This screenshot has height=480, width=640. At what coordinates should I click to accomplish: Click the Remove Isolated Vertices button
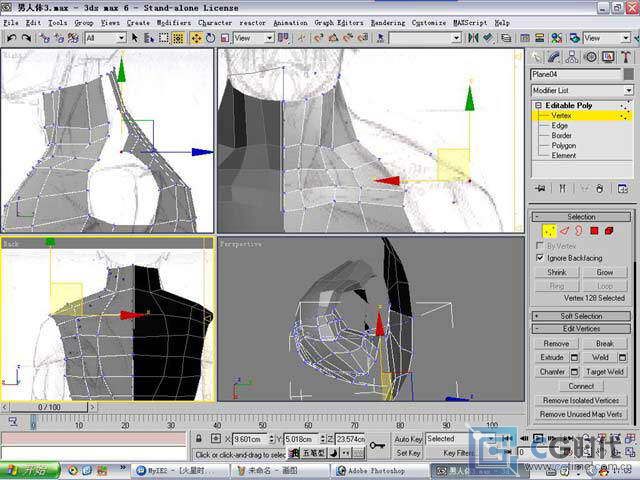(x=581, y=400)
